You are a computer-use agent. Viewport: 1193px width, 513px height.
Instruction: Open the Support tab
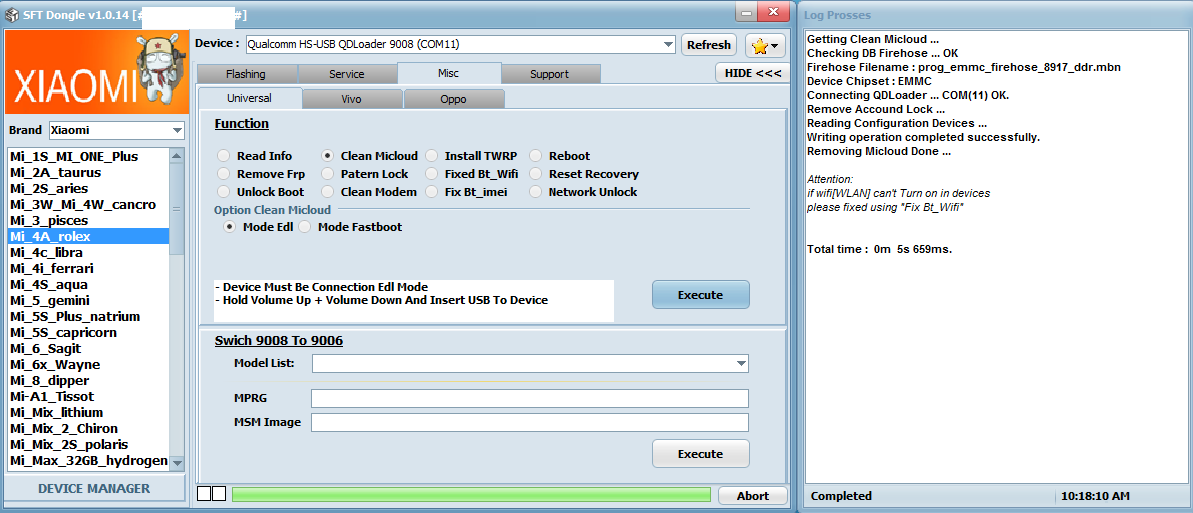click(x=550, y=74)
